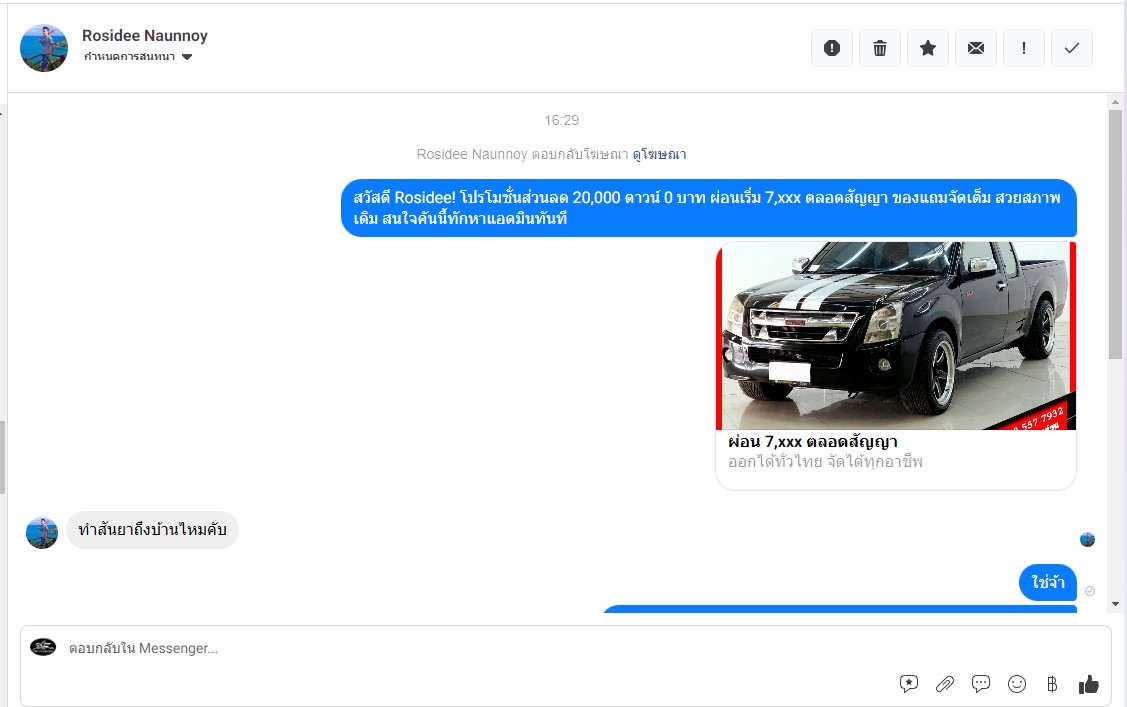Viewport: 1127px width, 707px height.
Task: Mark conversation done with checkmark icon
Action: (1072, 48)
